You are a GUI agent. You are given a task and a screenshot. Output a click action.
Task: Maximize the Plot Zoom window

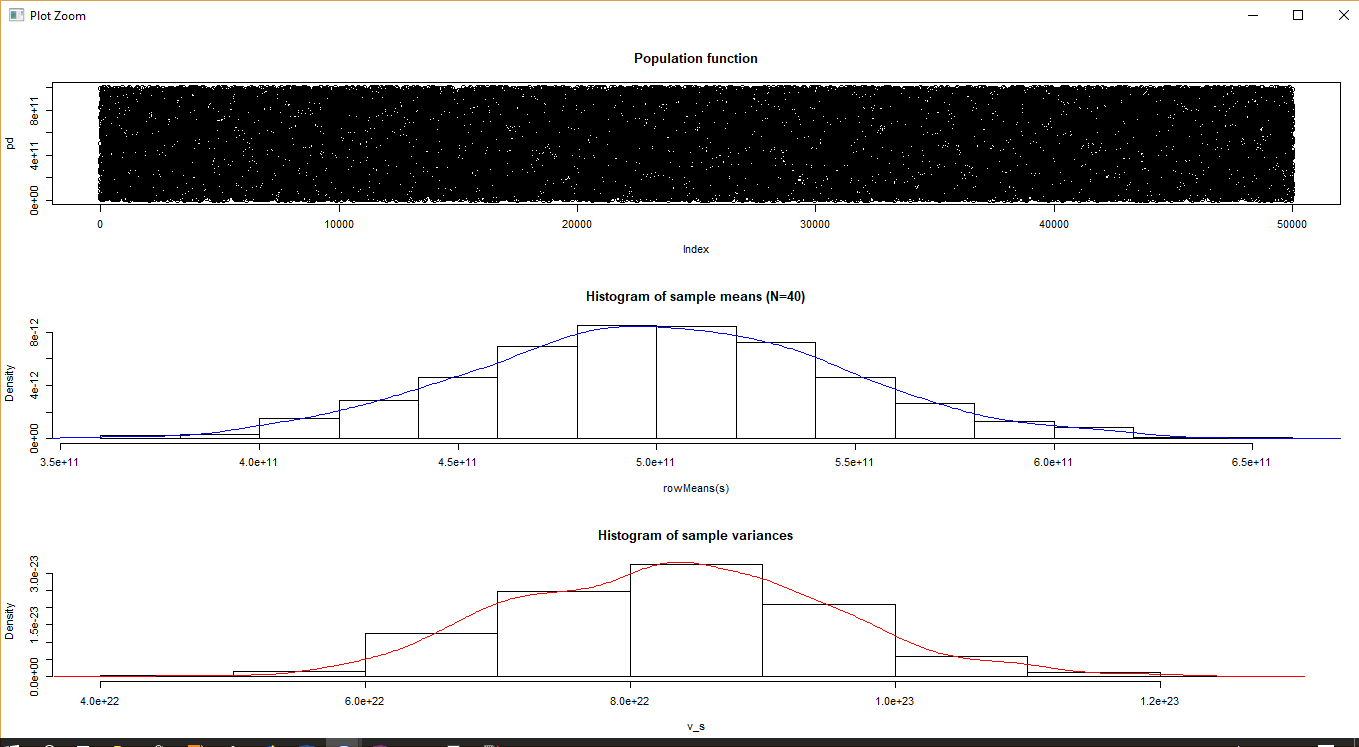pyautogui.click(x=1298, y=15)
